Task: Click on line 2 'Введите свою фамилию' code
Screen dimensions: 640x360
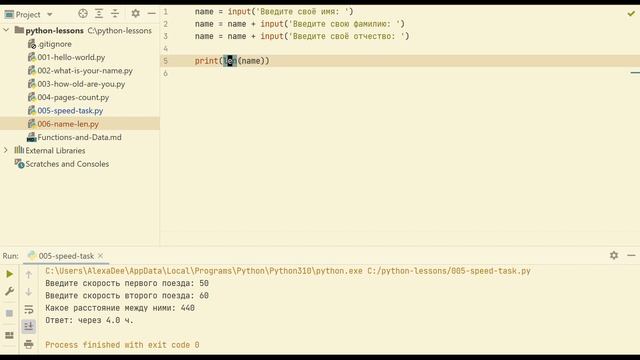Action: point(300,24)
